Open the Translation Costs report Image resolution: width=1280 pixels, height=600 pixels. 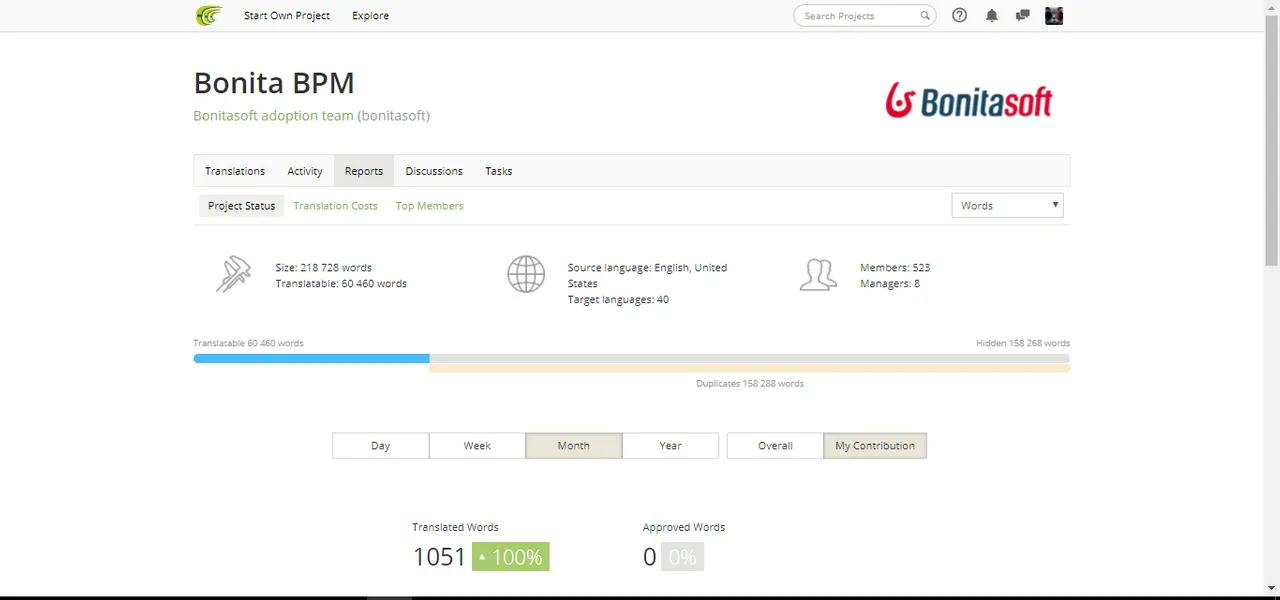point(335,206)
